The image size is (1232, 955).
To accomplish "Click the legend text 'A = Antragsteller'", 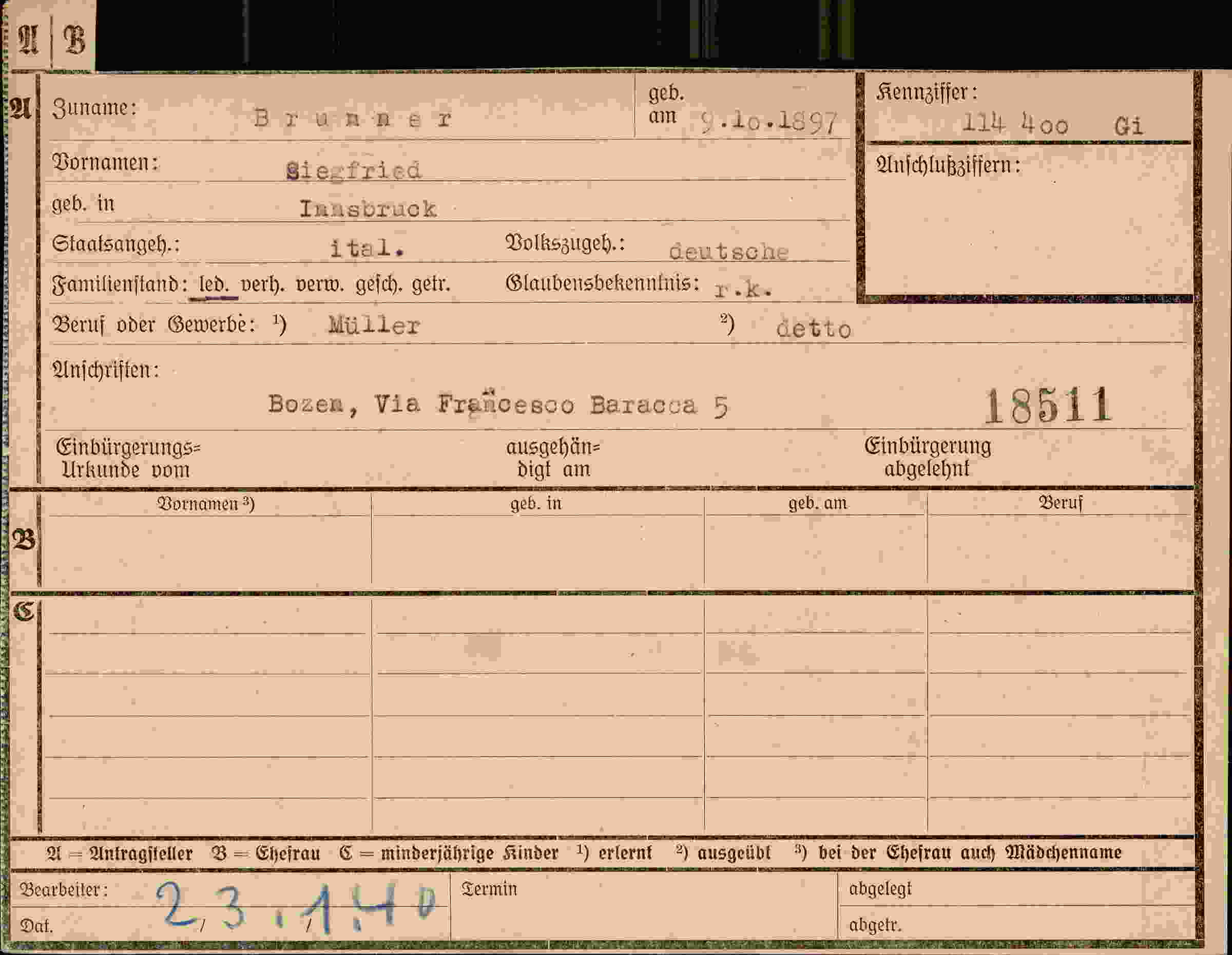I will coord(120,853).
